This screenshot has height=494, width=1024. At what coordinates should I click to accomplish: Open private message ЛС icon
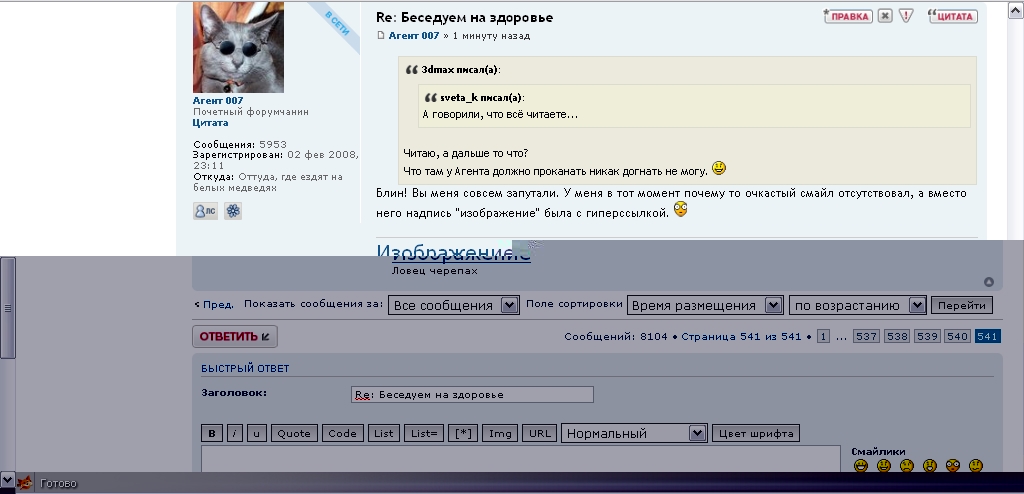pyautogui.click(x=205, y=211)
